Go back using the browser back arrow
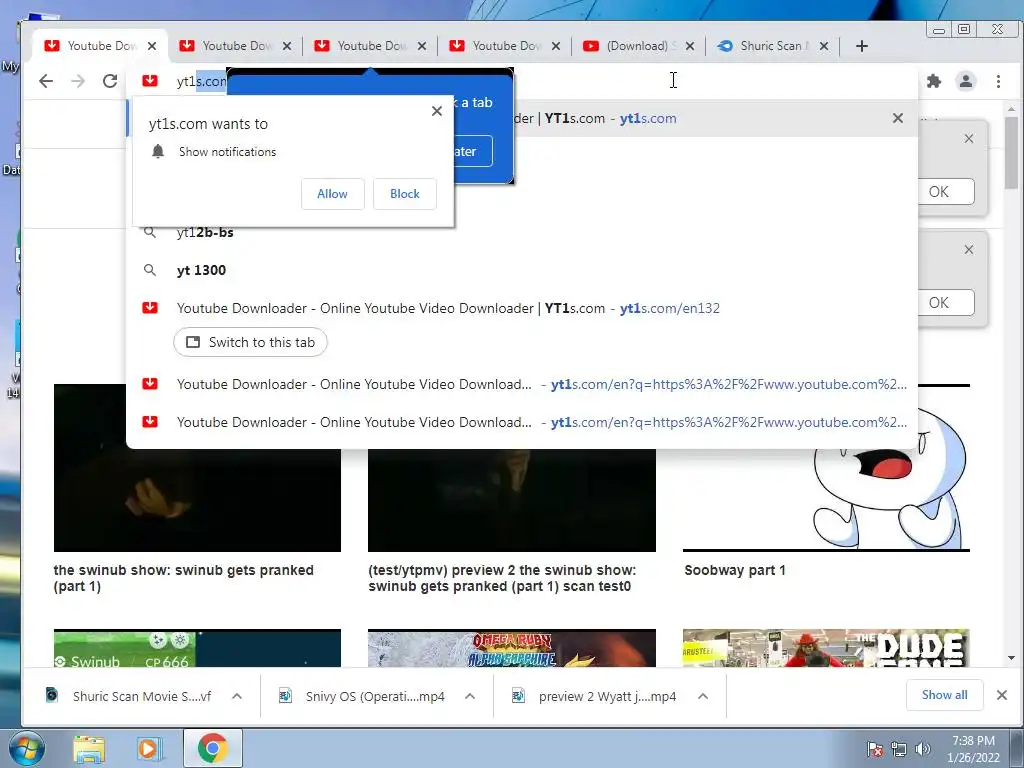1024x768 pixels. (x=46, y=81)
